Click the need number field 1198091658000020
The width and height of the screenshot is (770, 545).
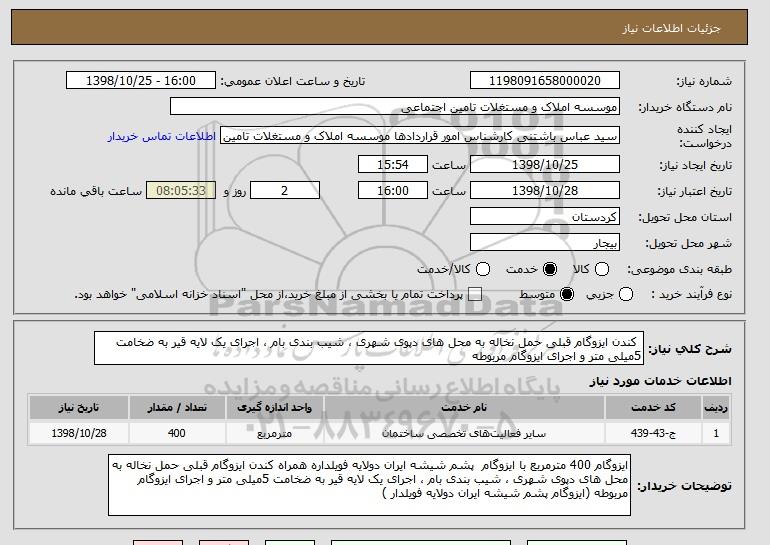[x=545, y=81]
